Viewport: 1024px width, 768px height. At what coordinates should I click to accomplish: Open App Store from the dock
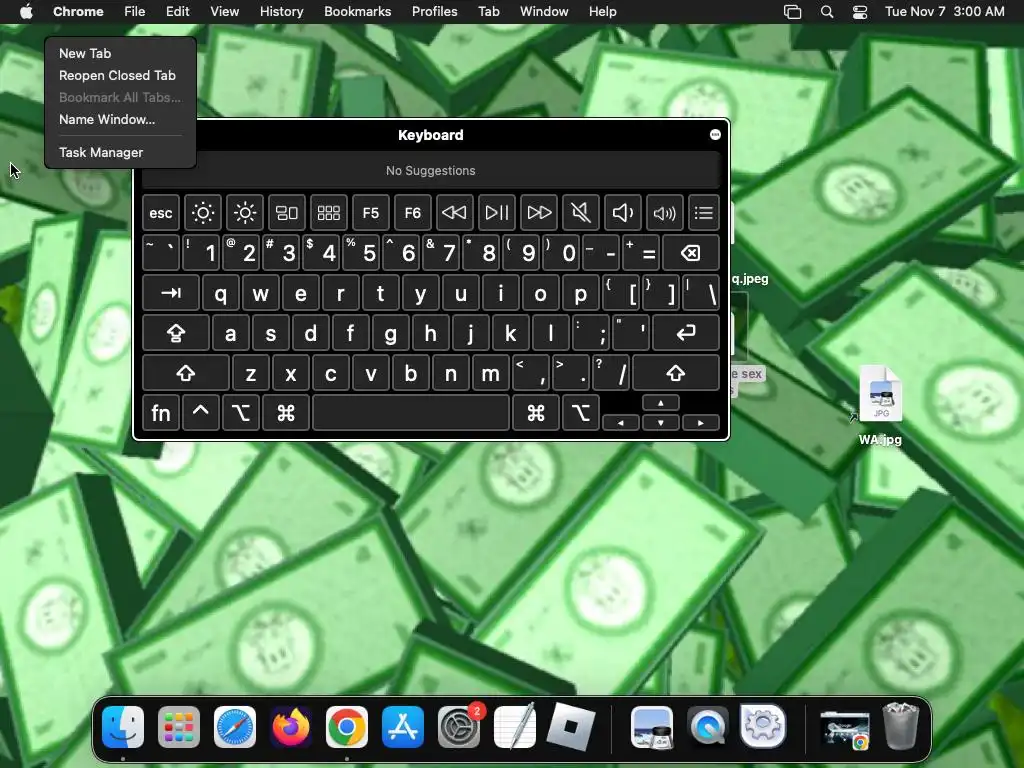[x=403, y=727]
